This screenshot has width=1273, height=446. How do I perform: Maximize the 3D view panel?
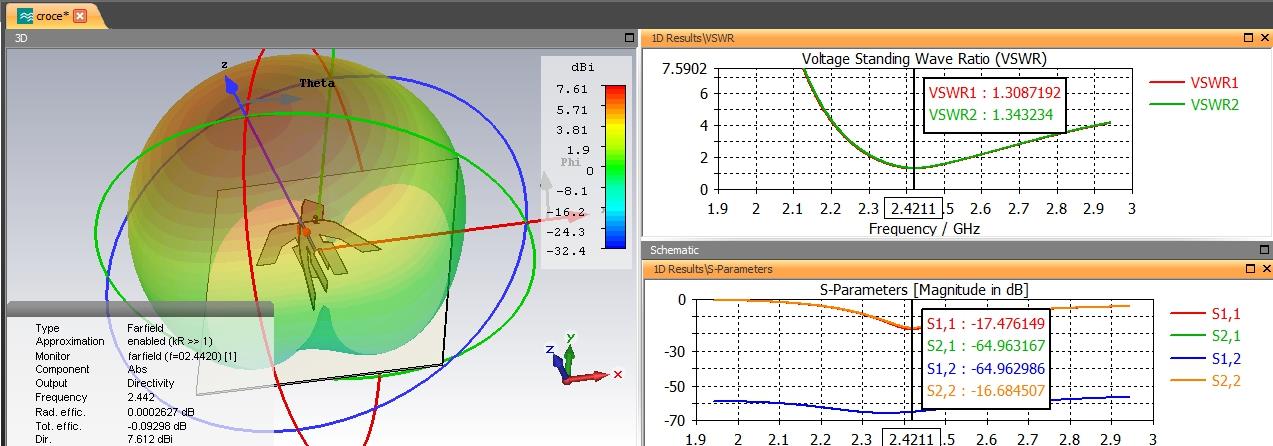(629, 38)
